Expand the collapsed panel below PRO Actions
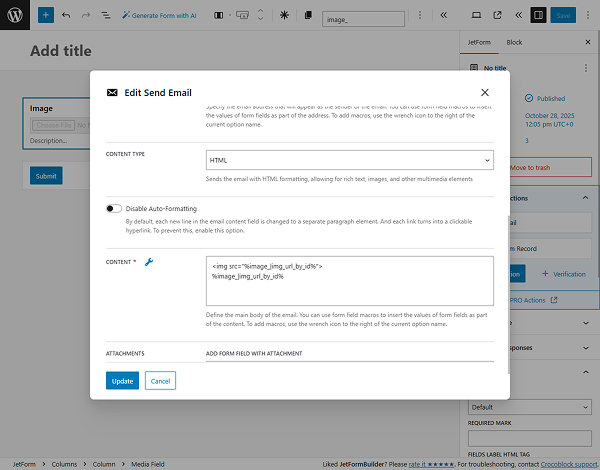The image size is (600, 470). 585,323
